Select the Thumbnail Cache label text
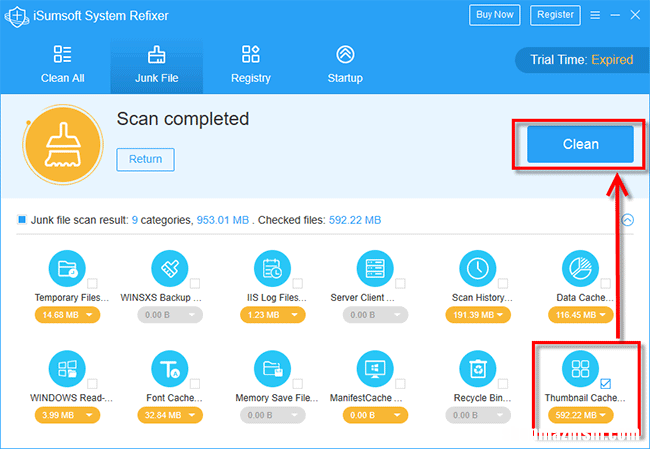The width and height of the screenshot is (650, 449). point(585,398)
